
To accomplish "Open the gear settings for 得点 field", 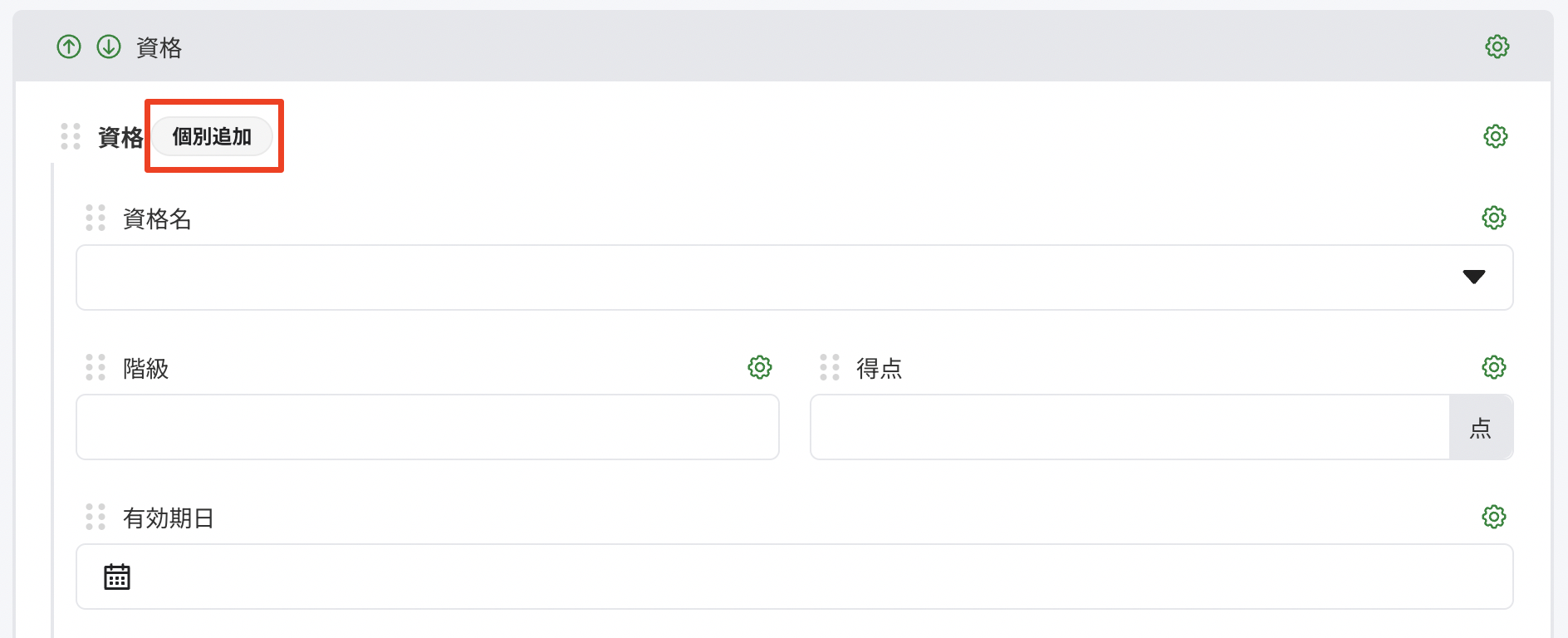I will (x=1494, y=367).
